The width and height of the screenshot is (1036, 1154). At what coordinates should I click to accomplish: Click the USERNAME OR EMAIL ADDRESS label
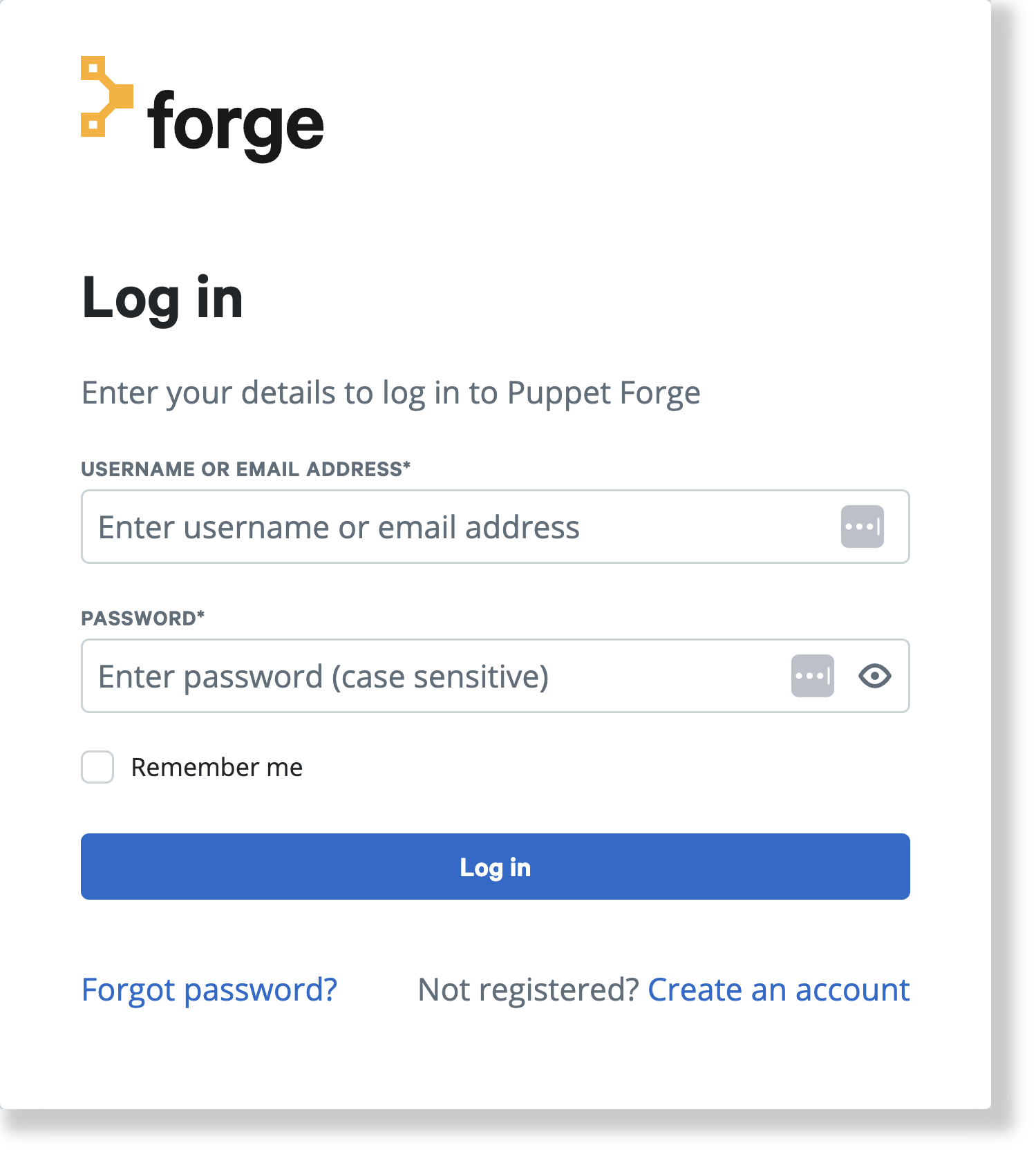pyautogui.click(x=241, y=469)
